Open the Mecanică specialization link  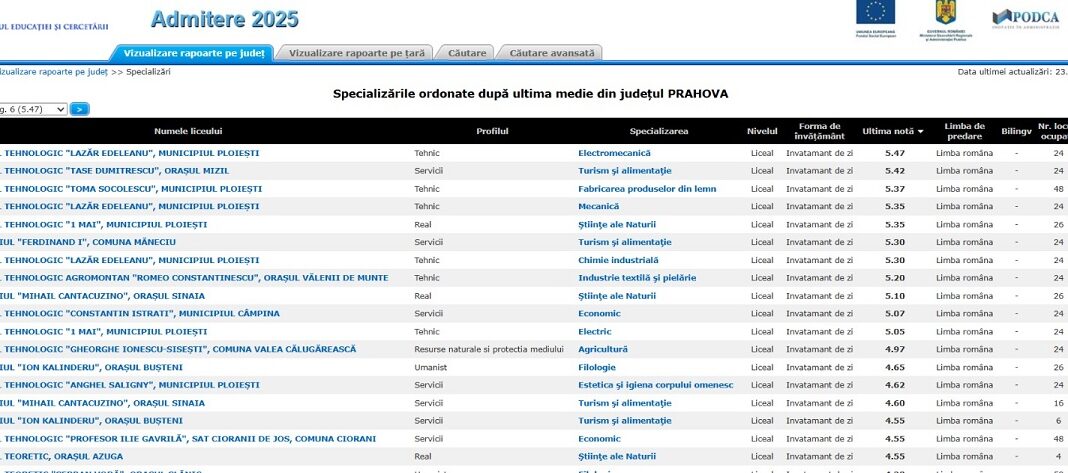point(599,207)
